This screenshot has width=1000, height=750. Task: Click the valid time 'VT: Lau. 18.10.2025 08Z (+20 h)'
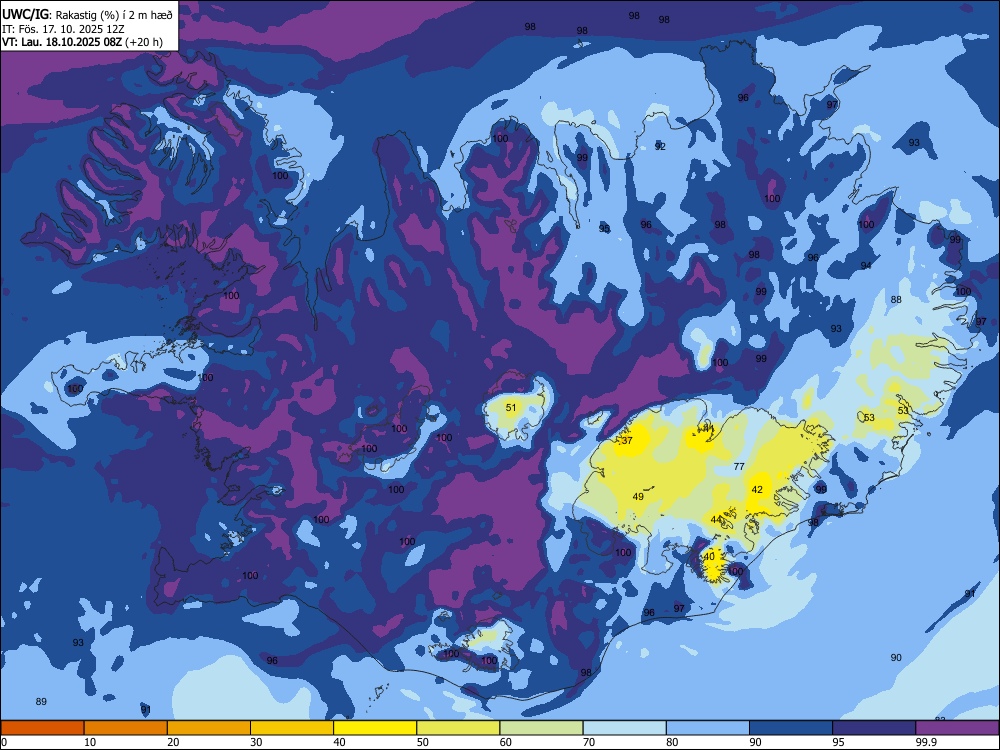click(x=82, y=42)
